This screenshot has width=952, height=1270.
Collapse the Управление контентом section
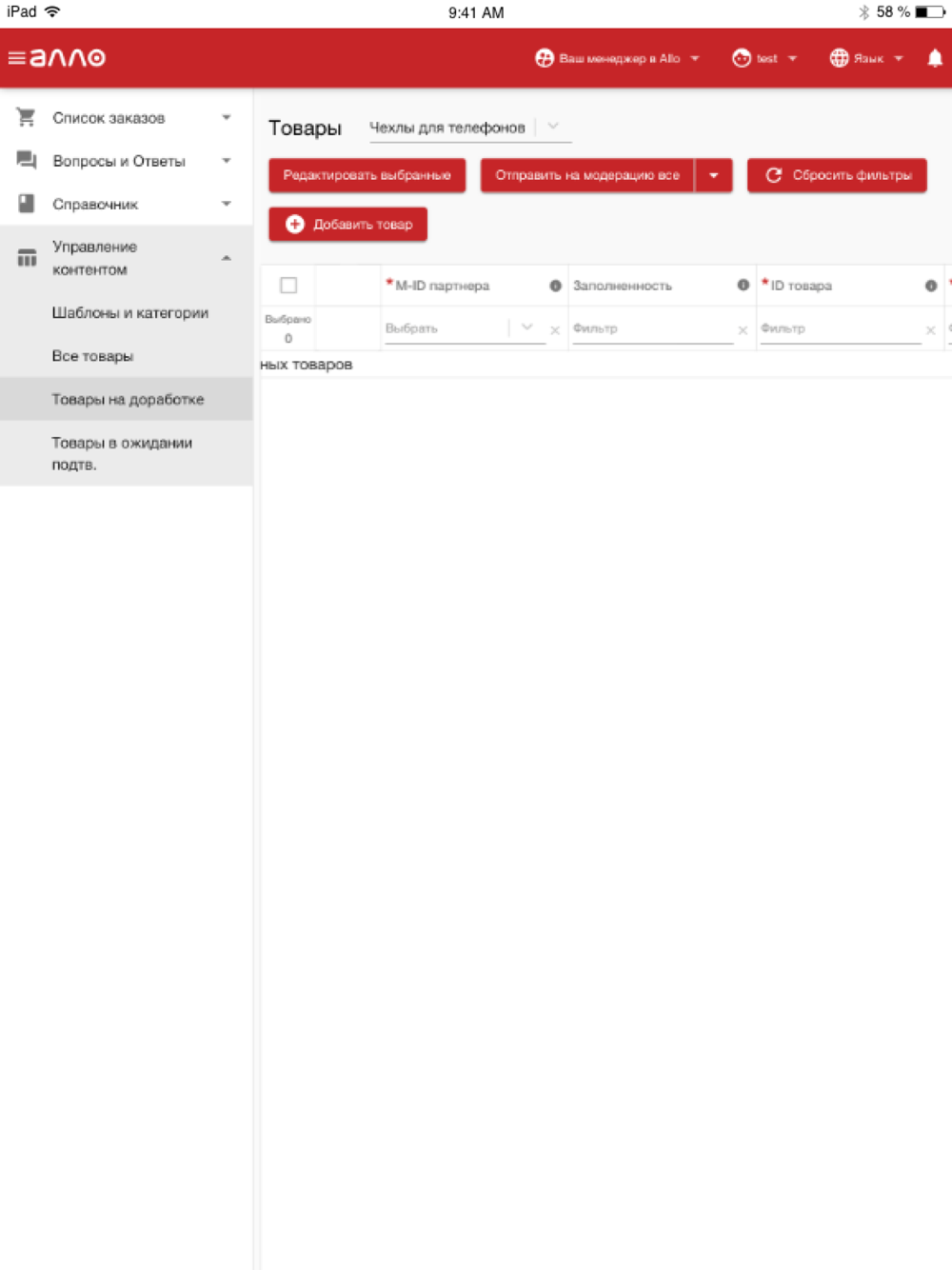(x=226, y=258)
